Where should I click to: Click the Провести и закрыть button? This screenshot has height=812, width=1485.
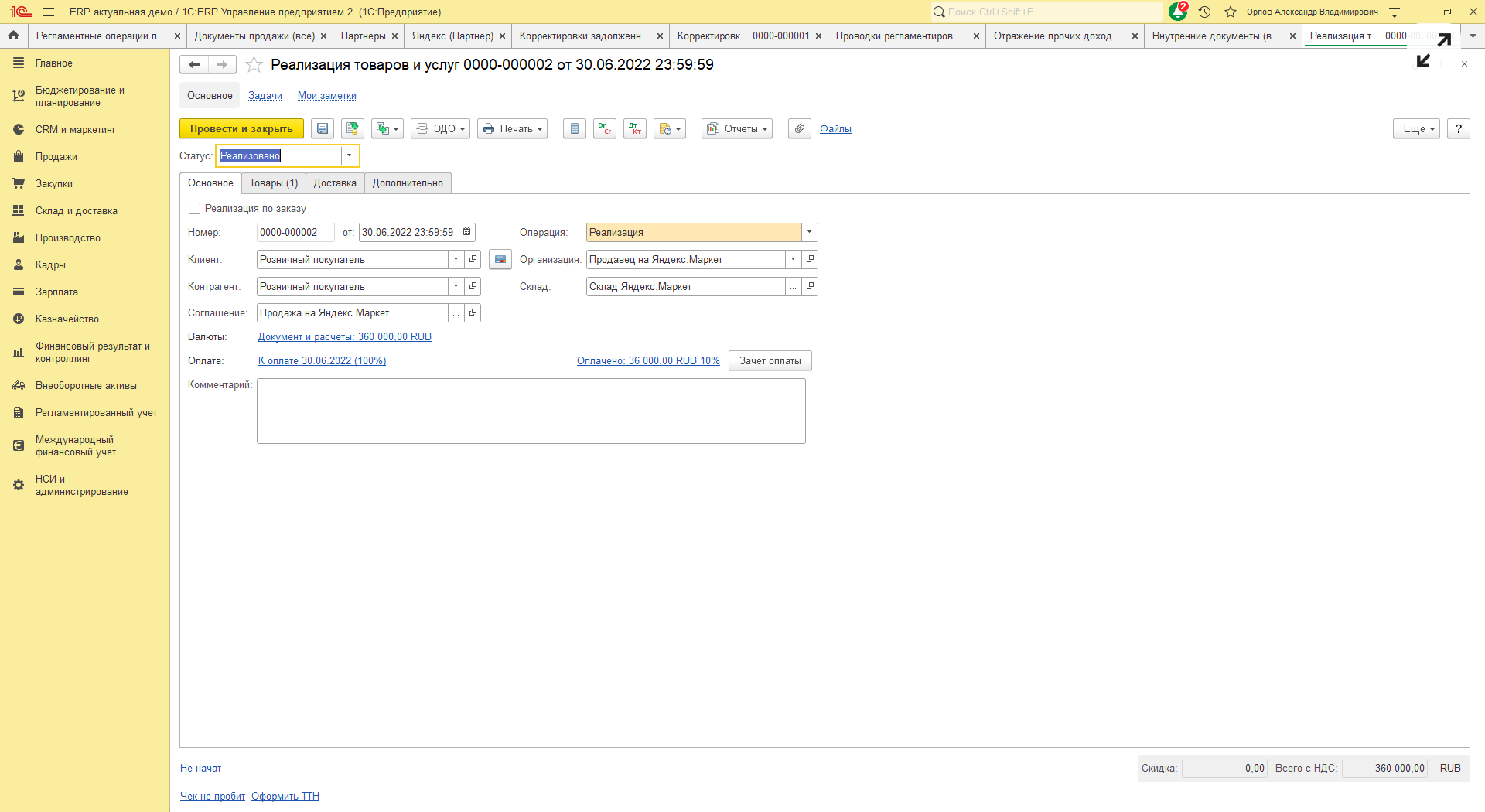click(241, 129)
